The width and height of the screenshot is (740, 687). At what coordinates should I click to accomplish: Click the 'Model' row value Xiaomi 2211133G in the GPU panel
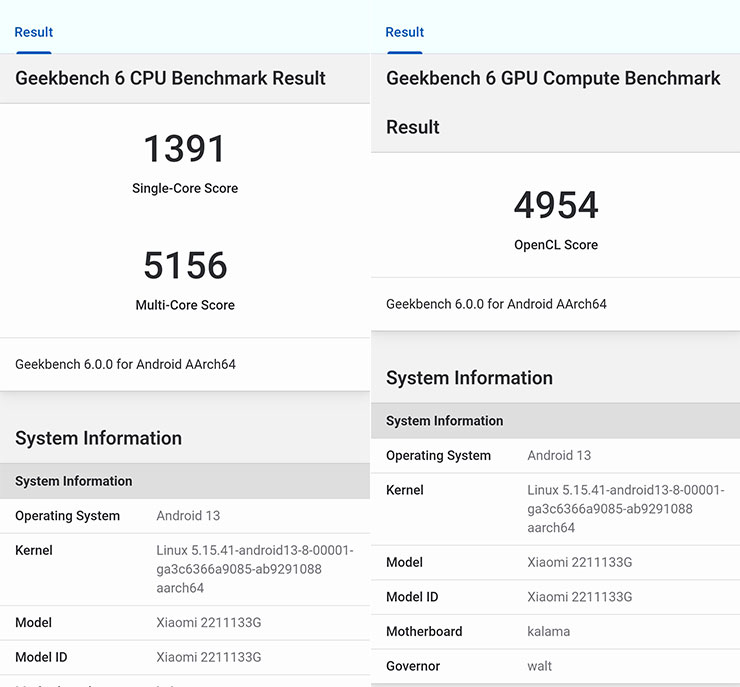click(x=580, y=562)
